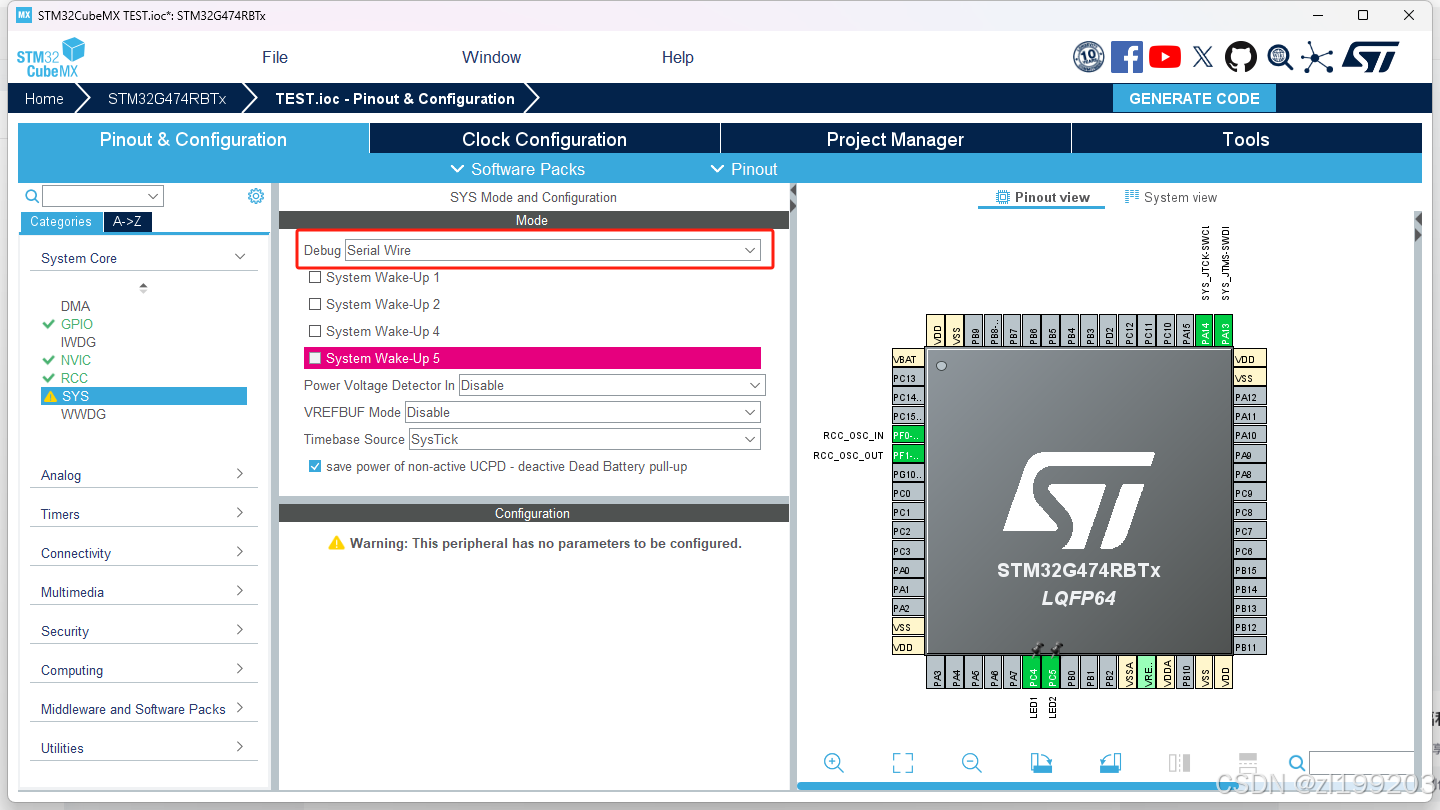Screen dimensions: 1440x810
Task: Click the peripheral search magnifier icon
Action: [32, 196]
